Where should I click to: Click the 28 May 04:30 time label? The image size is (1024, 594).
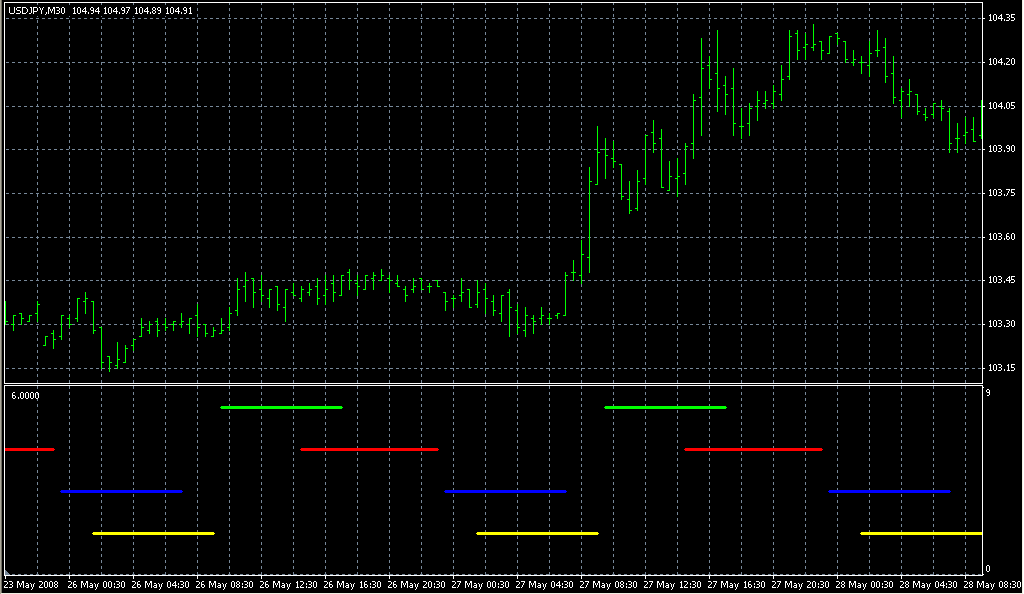pos(928,585)
